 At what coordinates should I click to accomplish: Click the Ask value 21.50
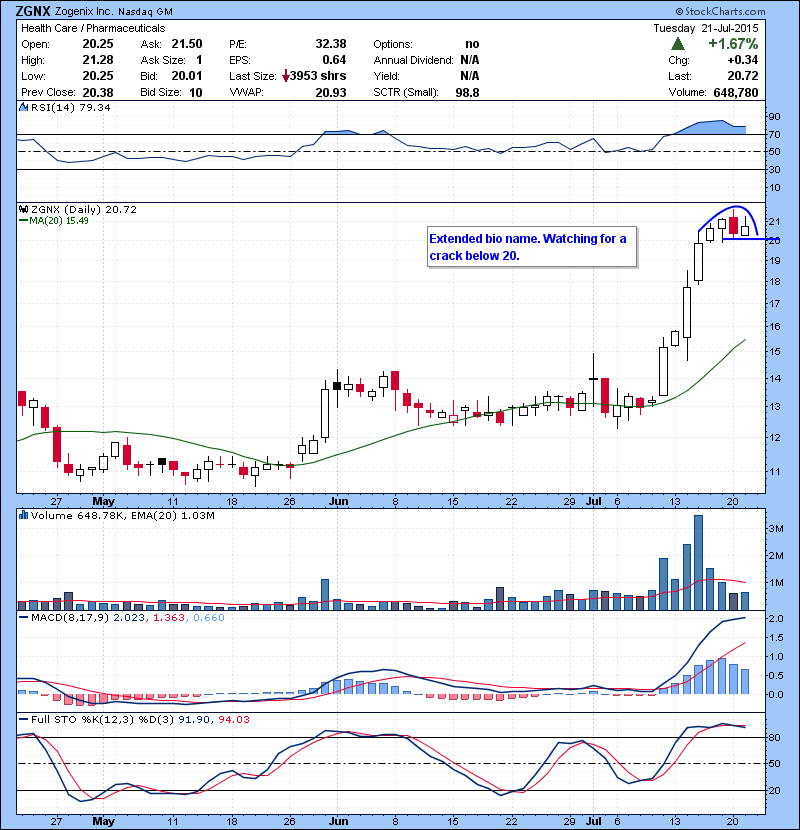[x=187, y=44]
